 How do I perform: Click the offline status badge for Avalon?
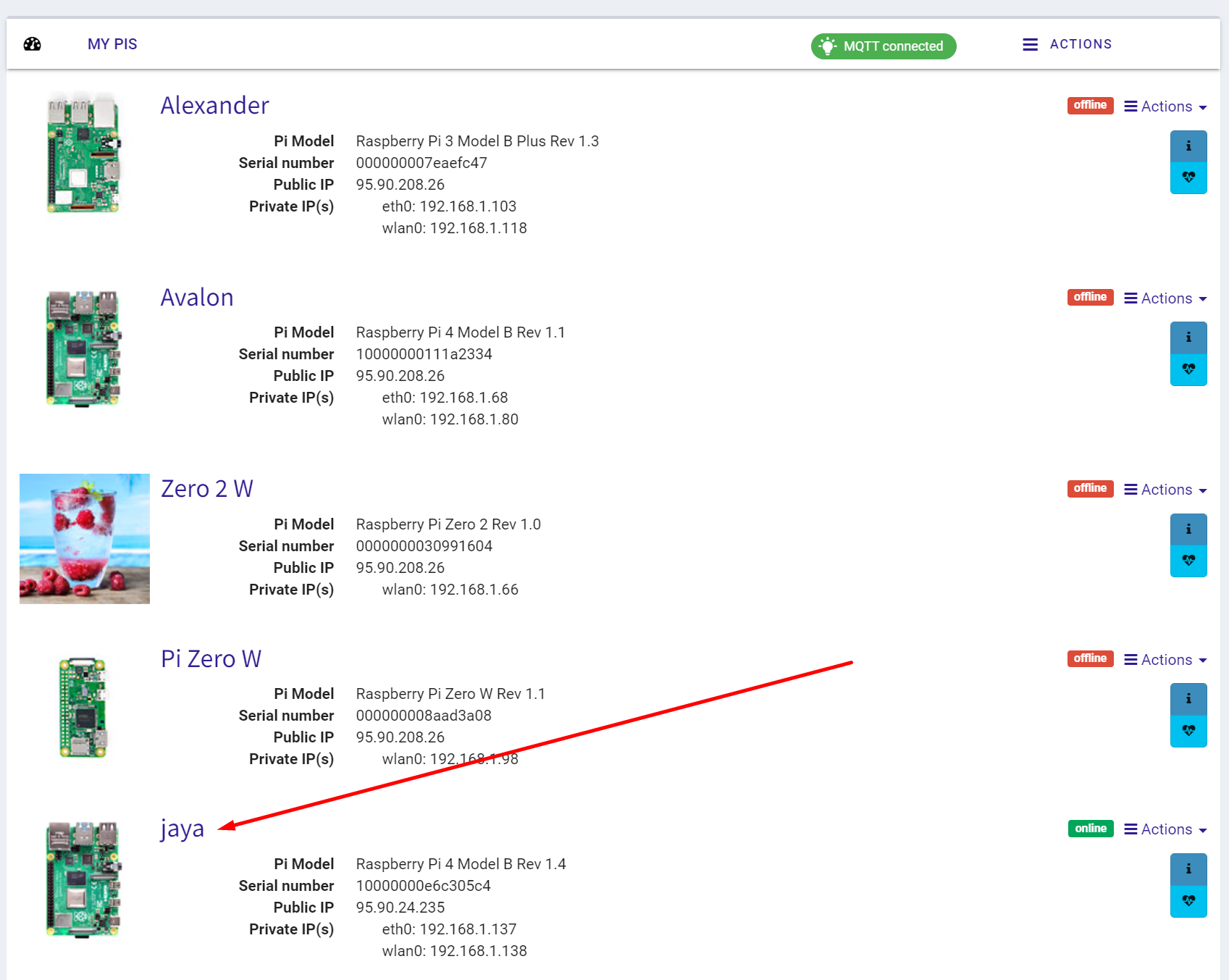1090,297
